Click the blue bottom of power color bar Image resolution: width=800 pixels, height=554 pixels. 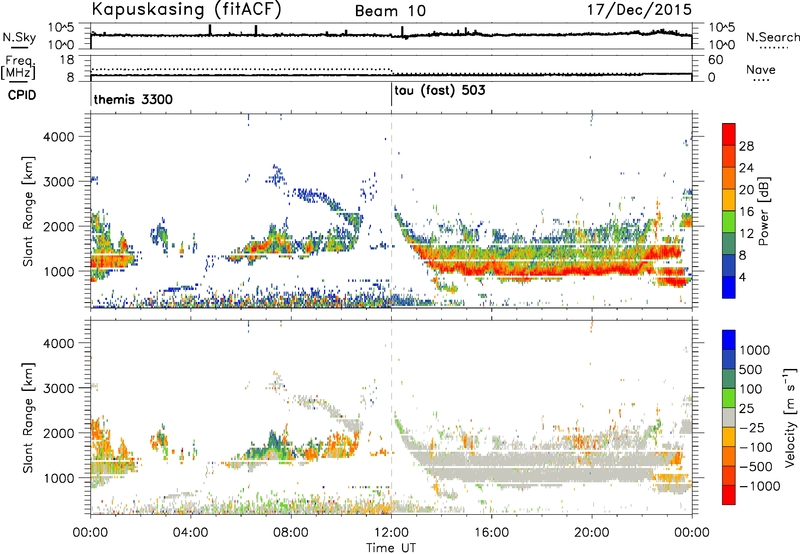click(729, 289)
